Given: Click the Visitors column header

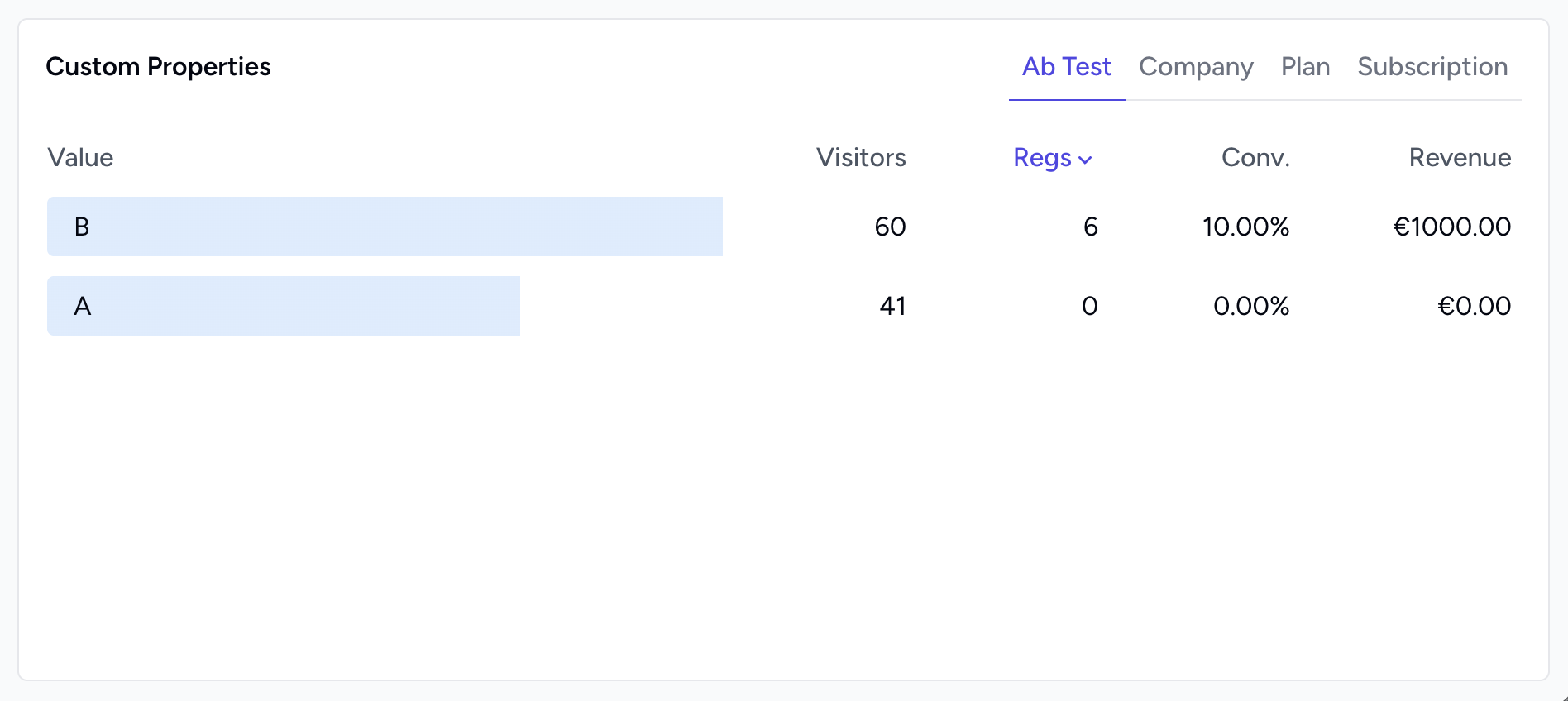Looking at the screenshot, I should click(861, 158).
